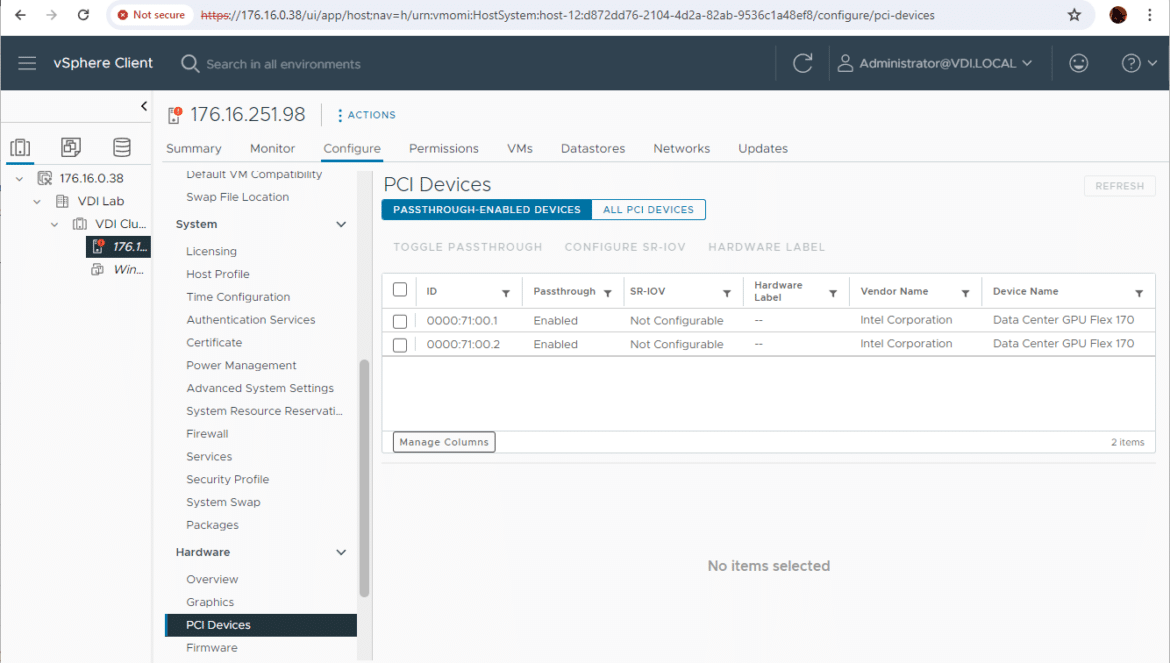This screenshot has width=1170, height=663.
Task: Switch to Storage inventory view icon
Action: coord(122,147)
